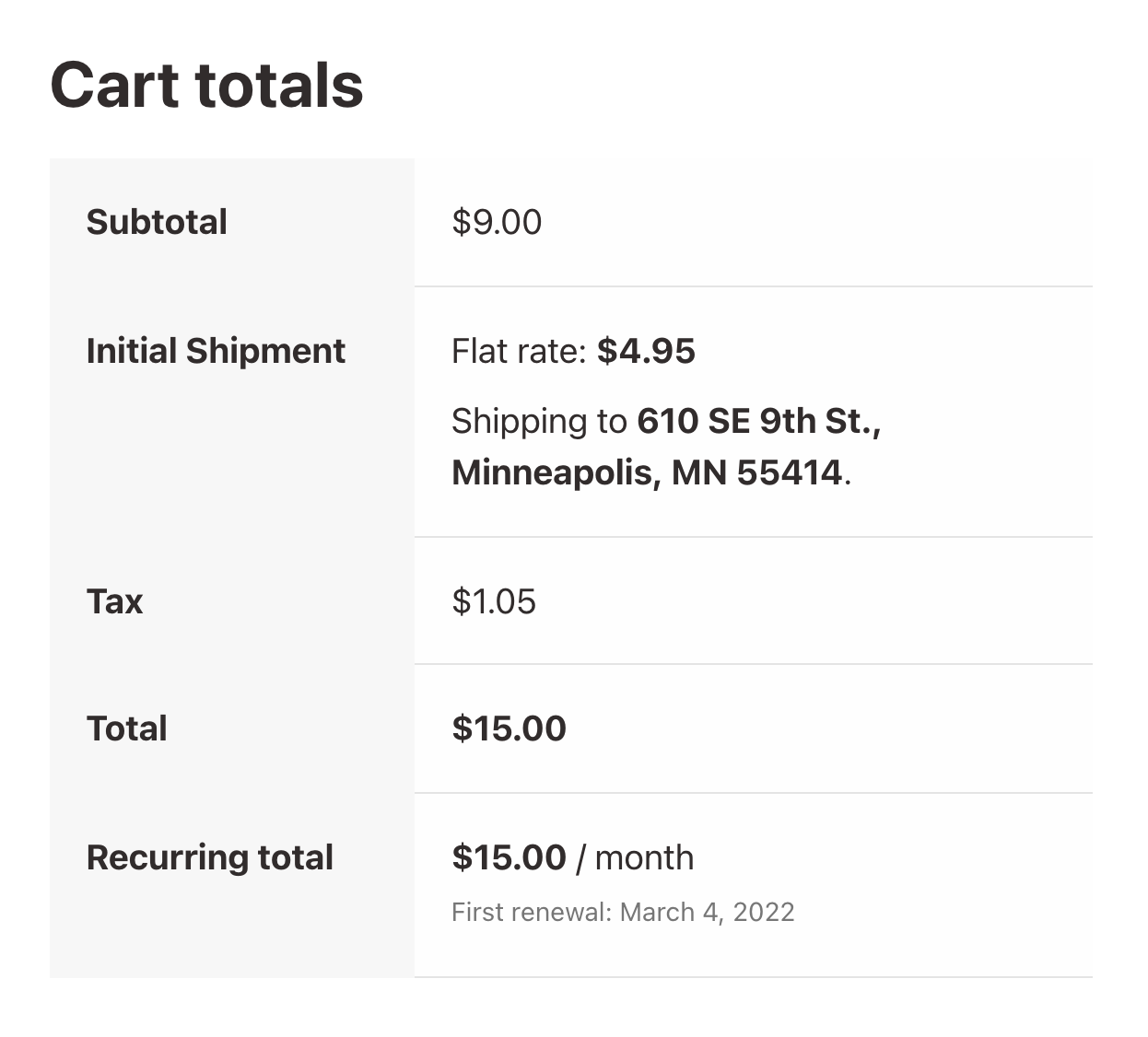
Task: Click the 610 SE 9th St. address
Action: pos(759,421)
